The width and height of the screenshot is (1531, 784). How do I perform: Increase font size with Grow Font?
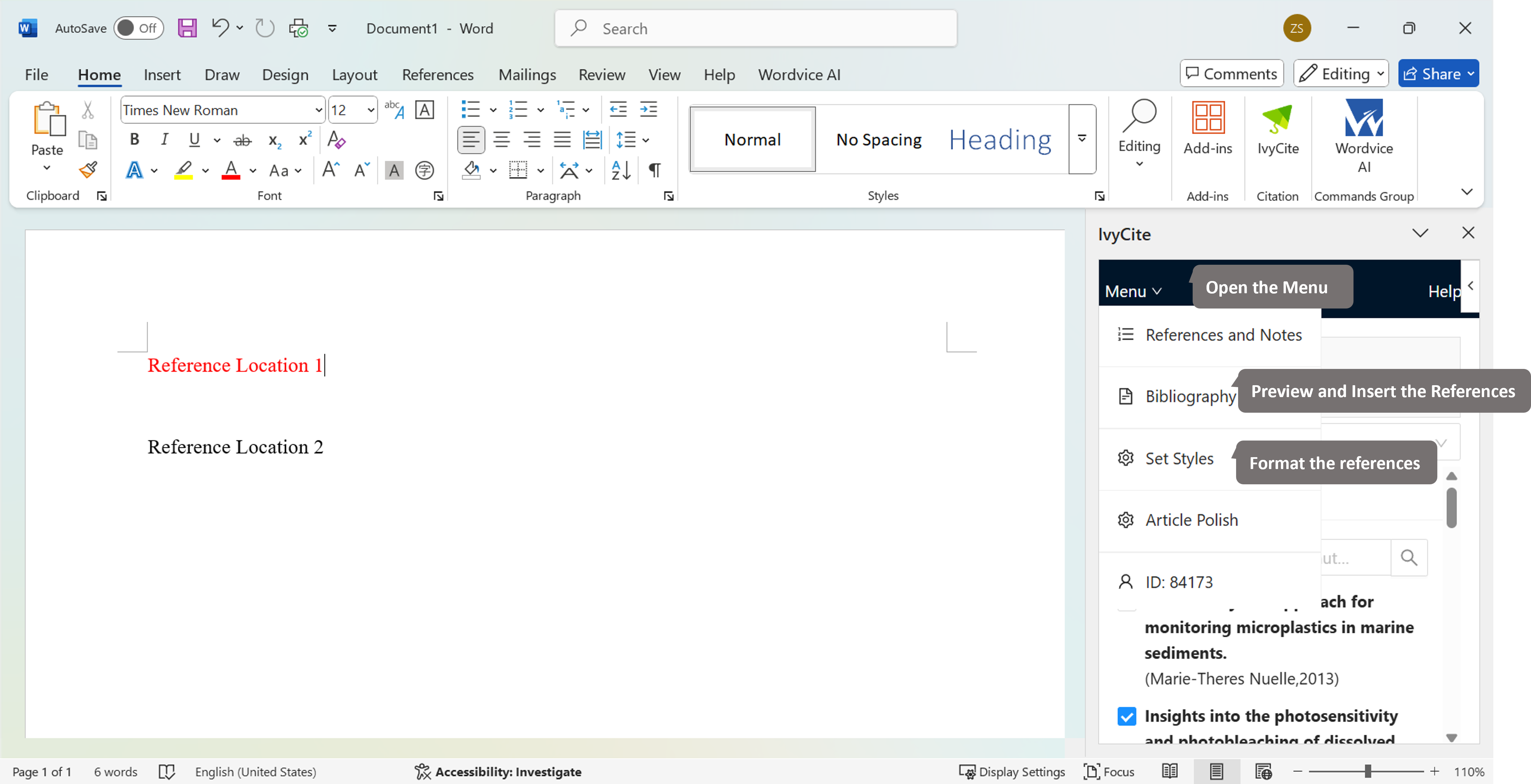tap(331, 171)
